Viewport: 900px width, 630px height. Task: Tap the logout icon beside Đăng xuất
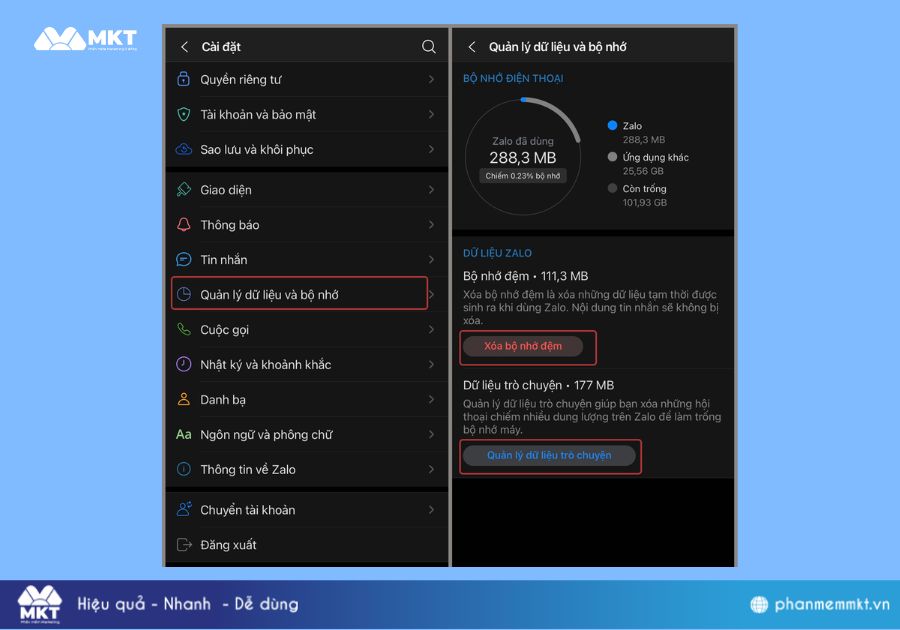point(184,545)
